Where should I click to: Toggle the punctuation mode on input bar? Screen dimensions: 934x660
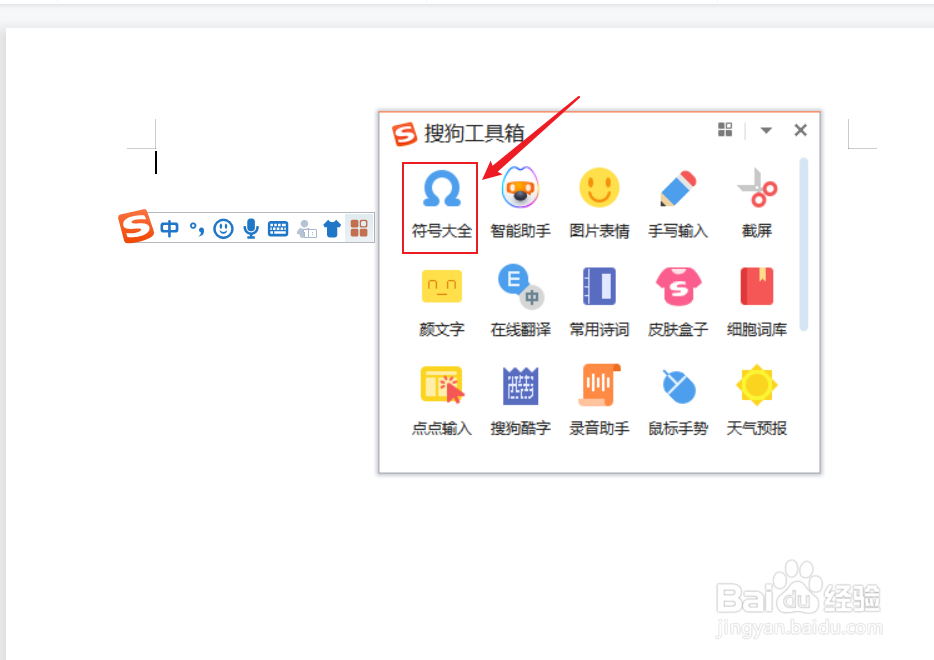197,228
